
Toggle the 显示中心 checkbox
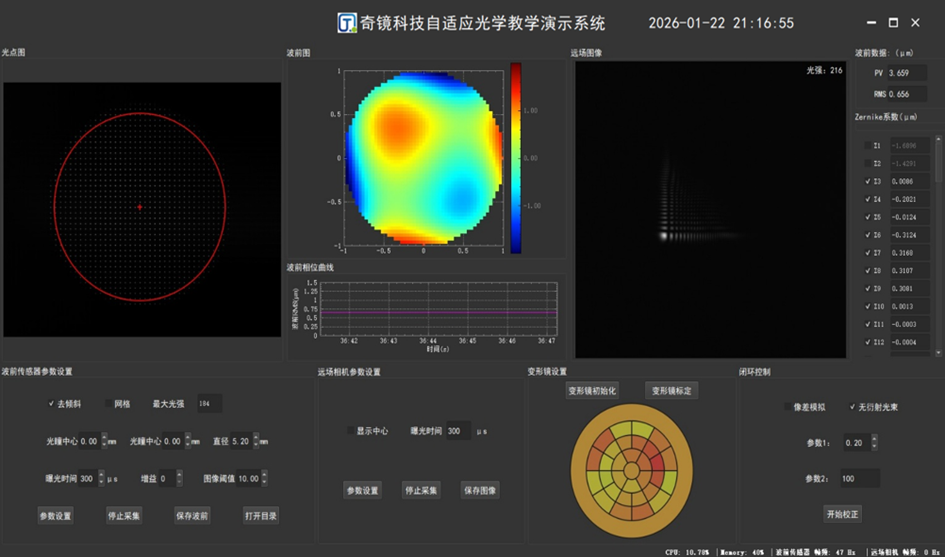pos(350,431)
